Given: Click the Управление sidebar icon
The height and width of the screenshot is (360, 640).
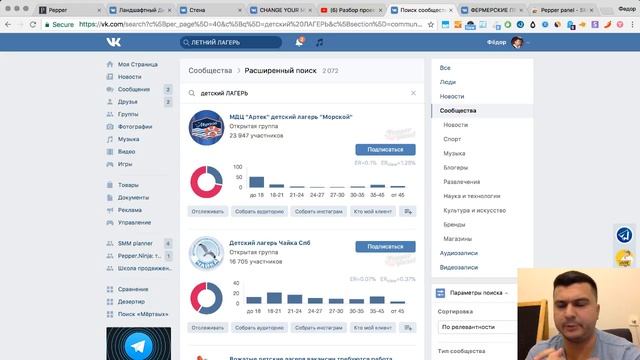Looking at the screenshot, I should coord(110,222).
